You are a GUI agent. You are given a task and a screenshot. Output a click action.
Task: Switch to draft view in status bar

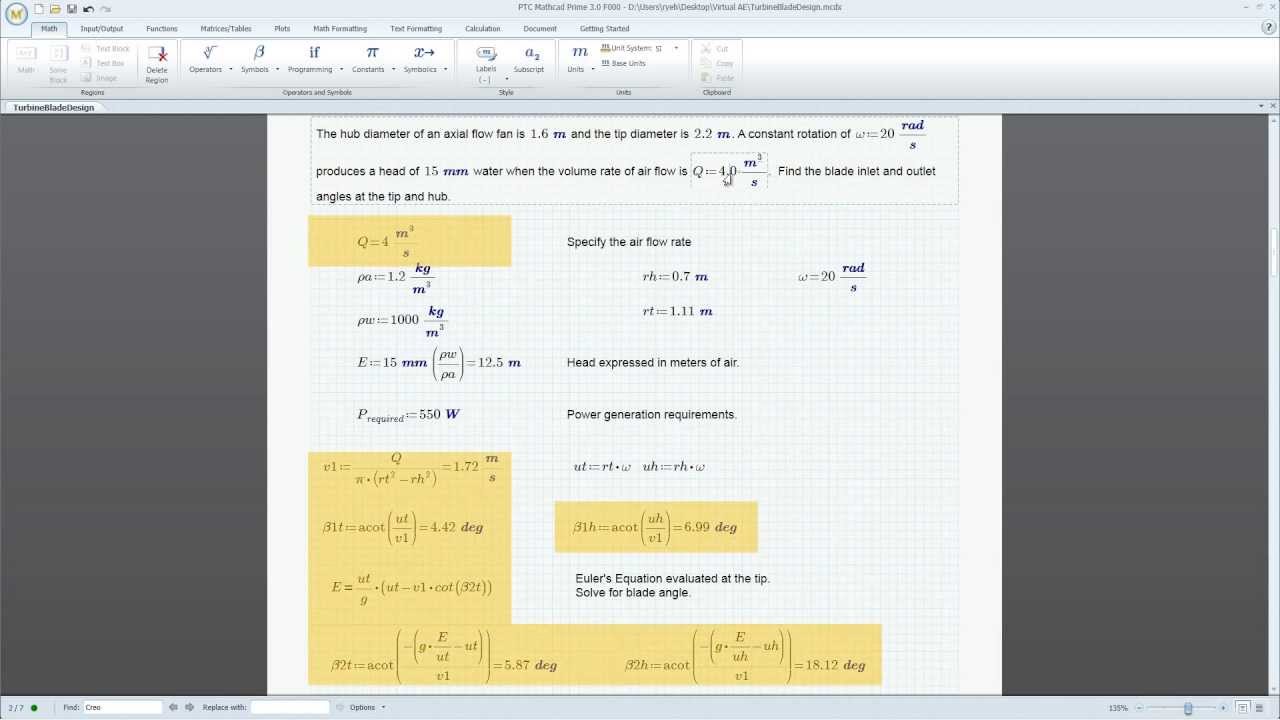point(1260,708)
